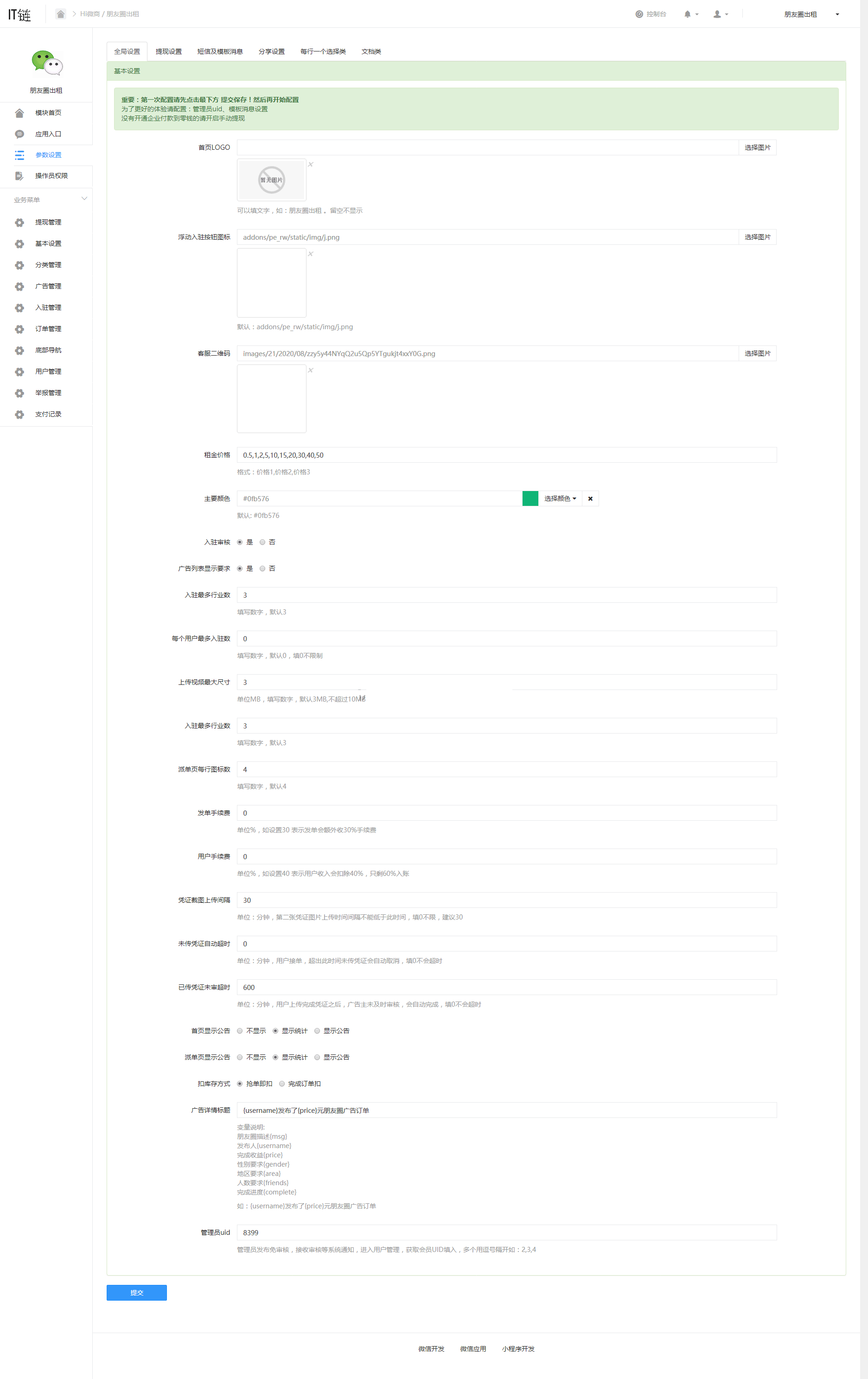Image resolution: width=868 pixels, height=1379 pixels.
Task: Select 显示统计 for 派单页显示公告
Action: pos(275,1057)
